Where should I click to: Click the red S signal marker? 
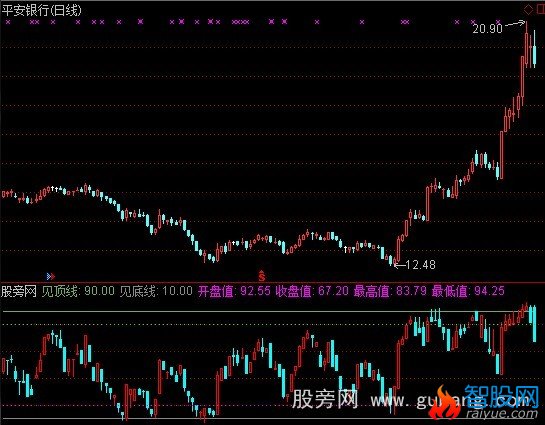(262, 276)
